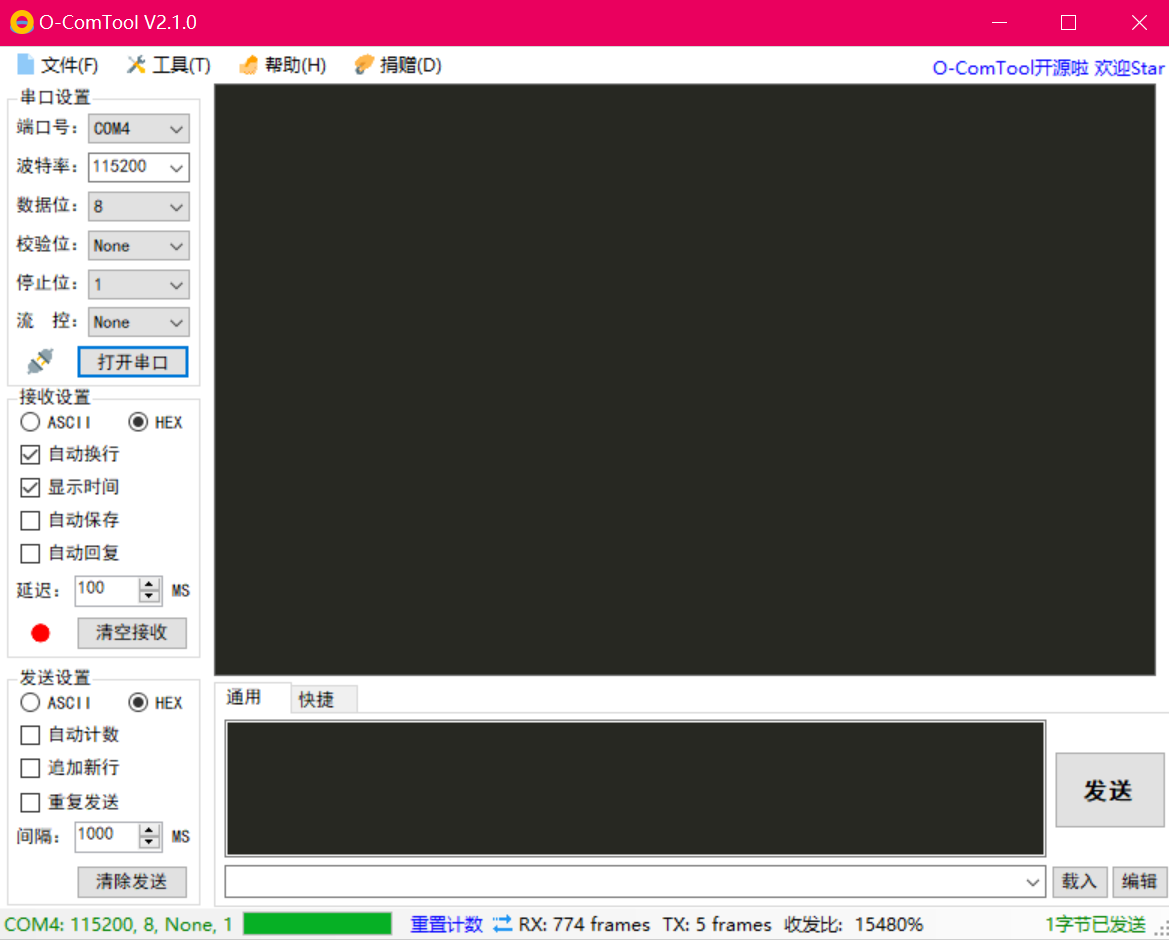Click the RX/TX swap arrows icon

[x=502, y=924]
